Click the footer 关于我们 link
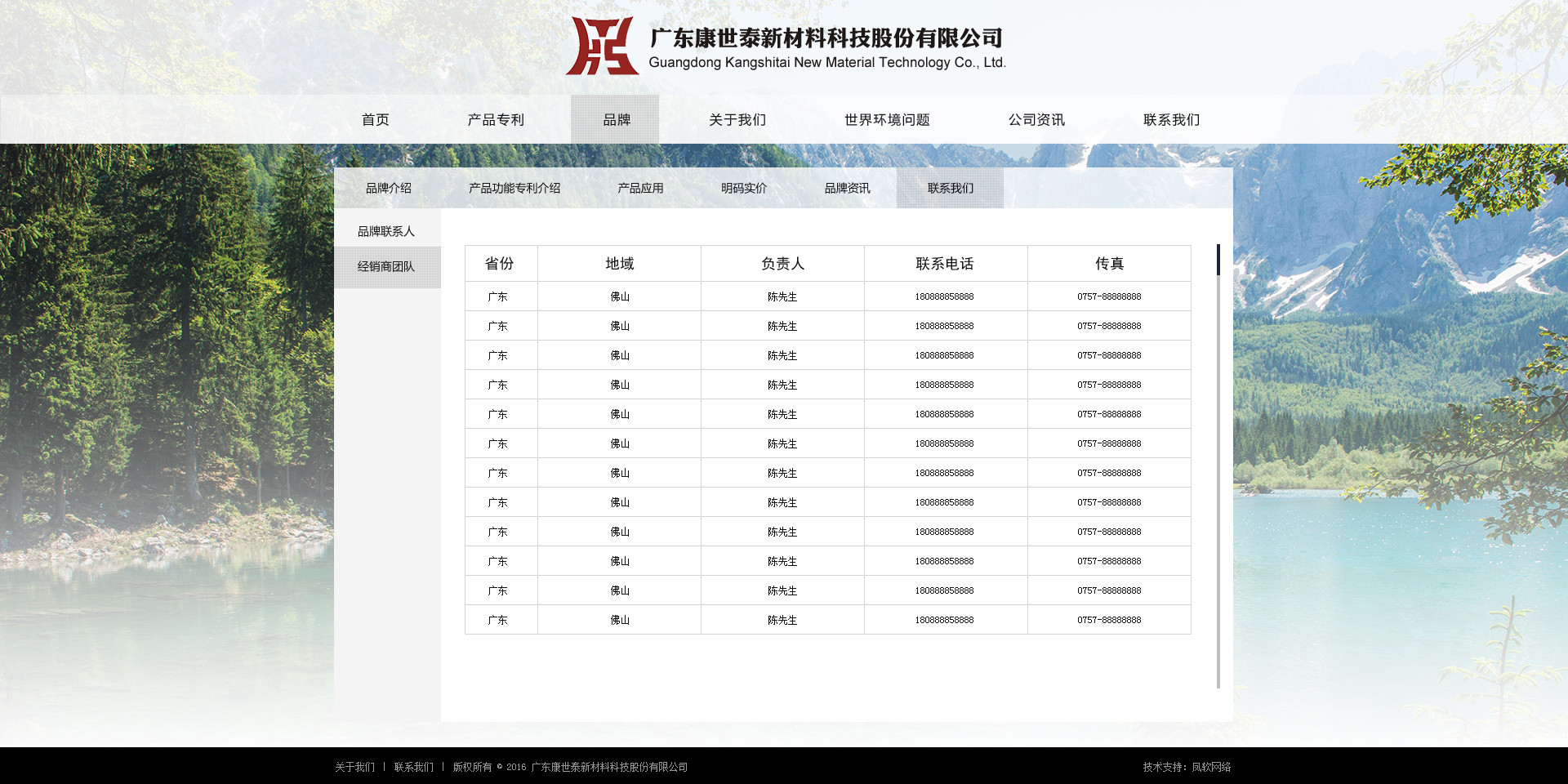This screenshot has height=784, width=1568. [x=354, y=768]
